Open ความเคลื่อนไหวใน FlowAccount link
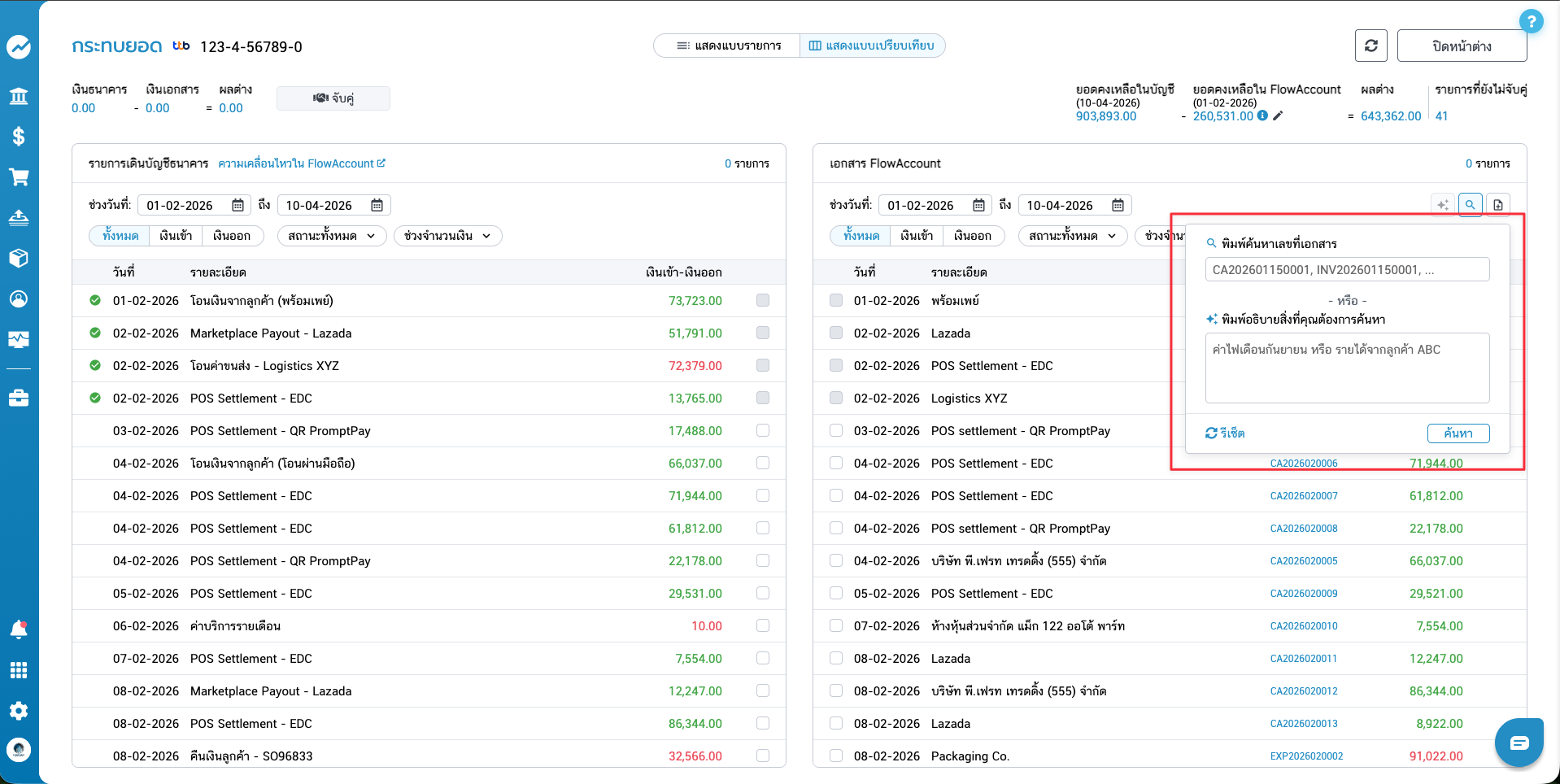1560x784 pixels. point(302,163)
